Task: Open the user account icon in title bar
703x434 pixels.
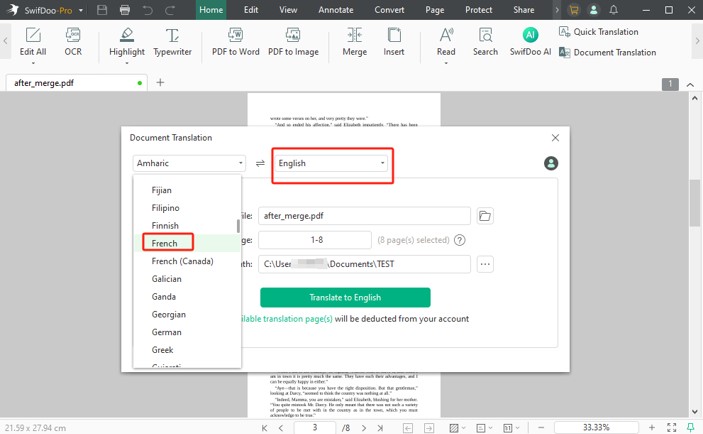Action: coord(594,10)
